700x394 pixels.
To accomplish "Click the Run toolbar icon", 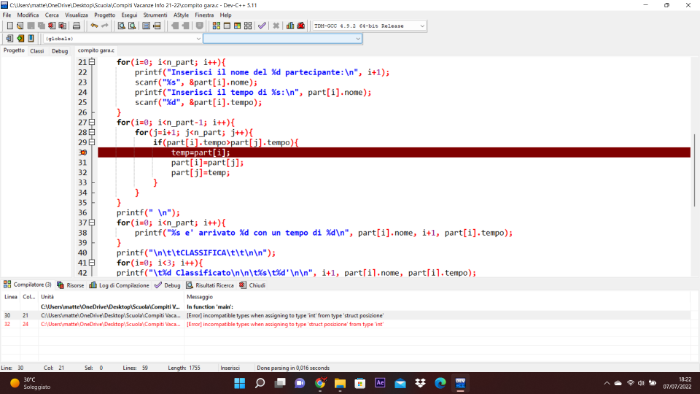I will 227,26.
